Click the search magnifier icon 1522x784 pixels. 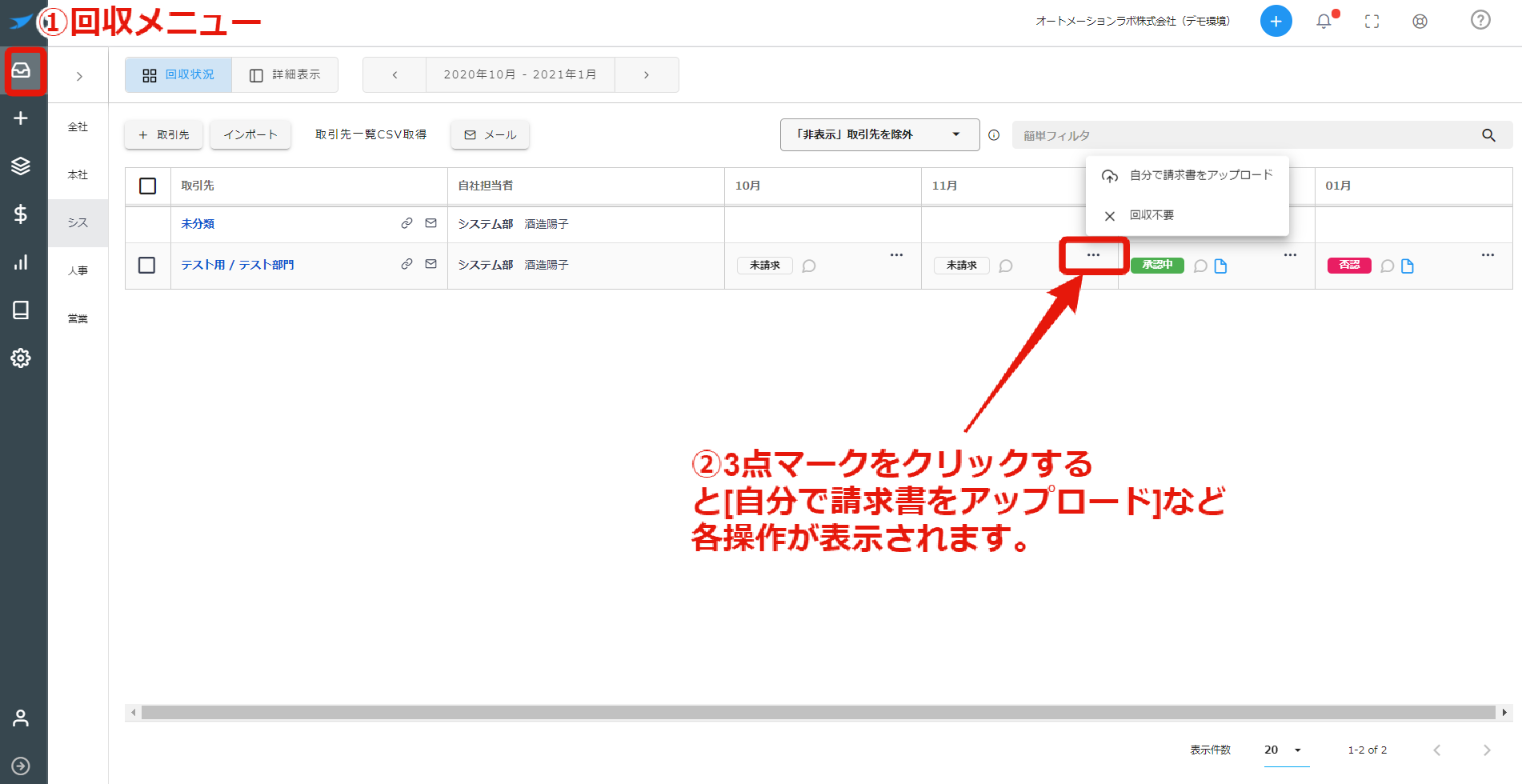coord(1488,135)
